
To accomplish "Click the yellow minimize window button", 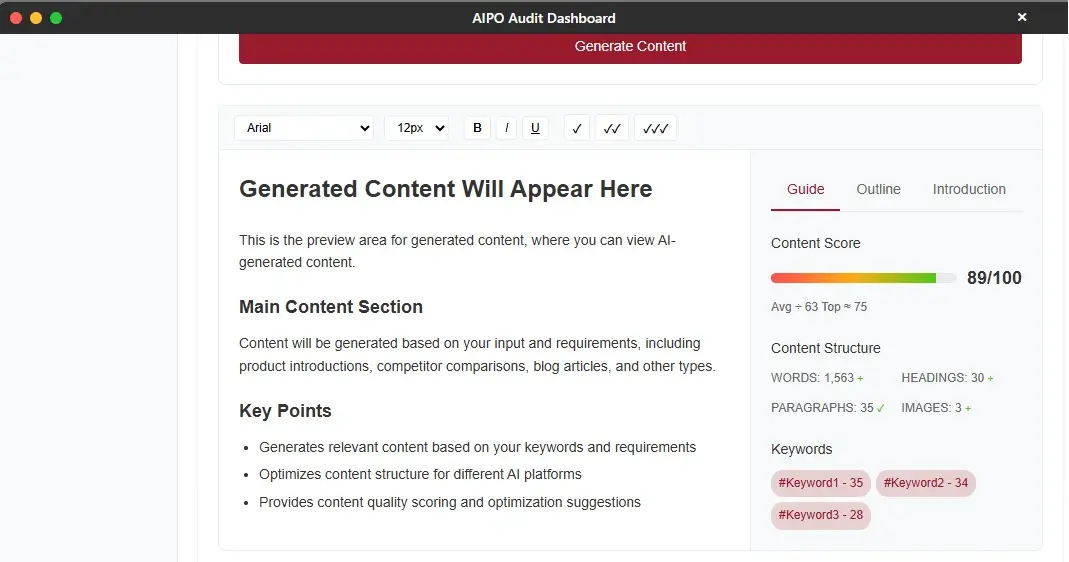I will tap(36, 18).
